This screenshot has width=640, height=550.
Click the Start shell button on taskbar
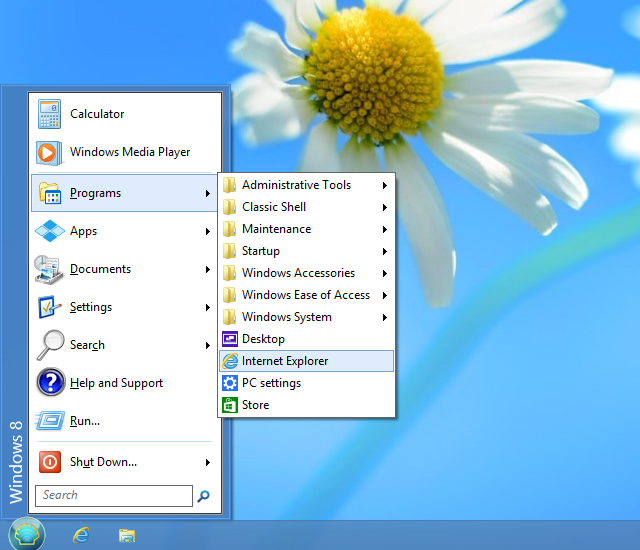27,533
